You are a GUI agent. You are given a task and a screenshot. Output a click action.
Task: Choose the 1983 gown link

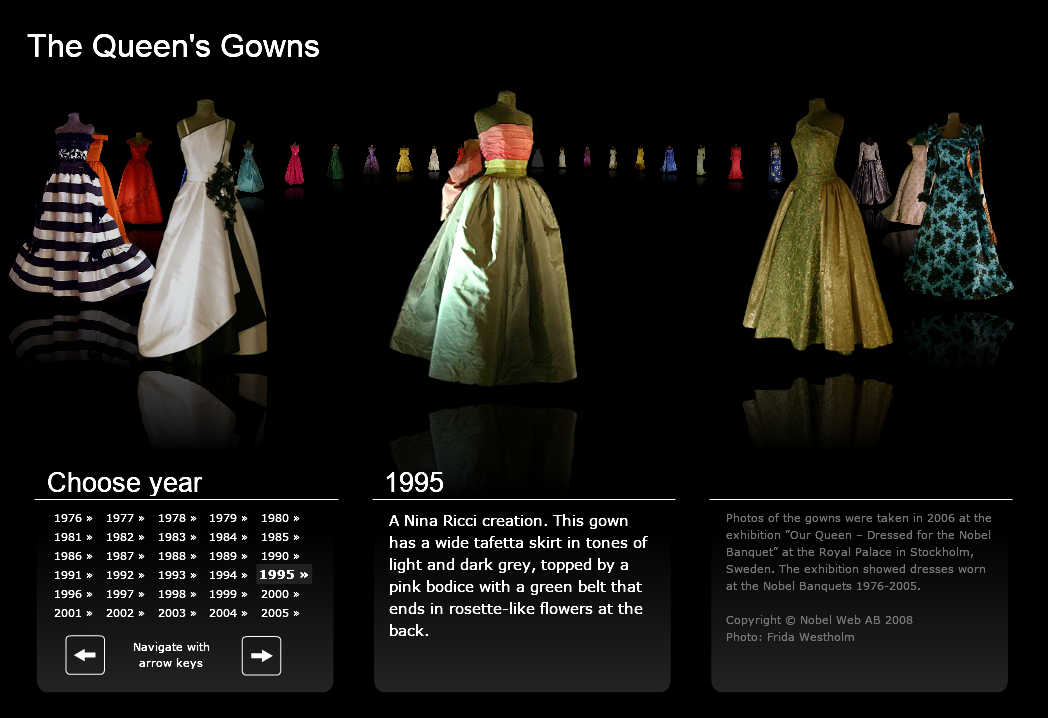pyautogui.click(x=177, y=537)
